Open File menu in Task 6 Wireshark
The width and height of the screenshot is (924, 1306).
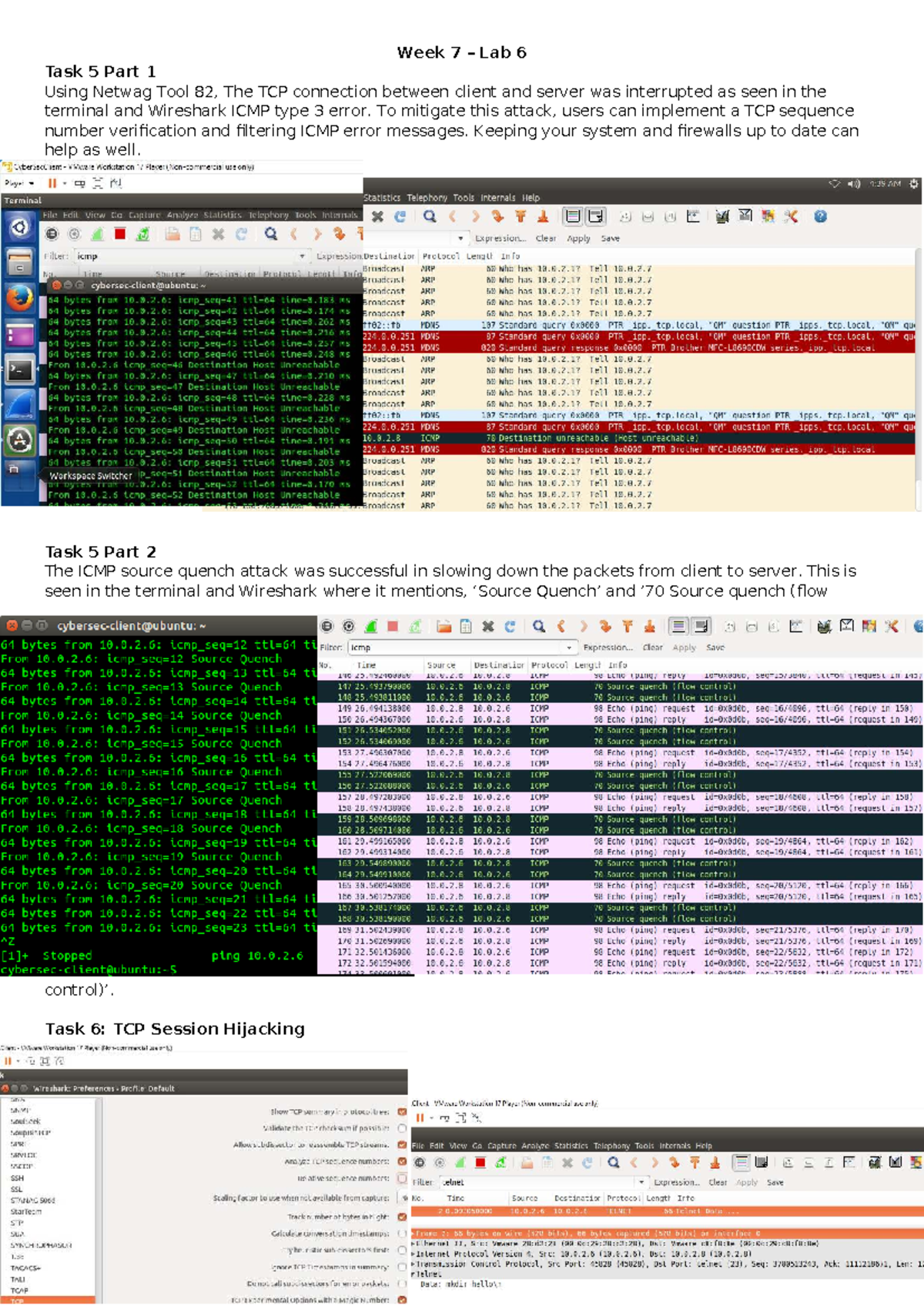click(x=417, y=1146)
